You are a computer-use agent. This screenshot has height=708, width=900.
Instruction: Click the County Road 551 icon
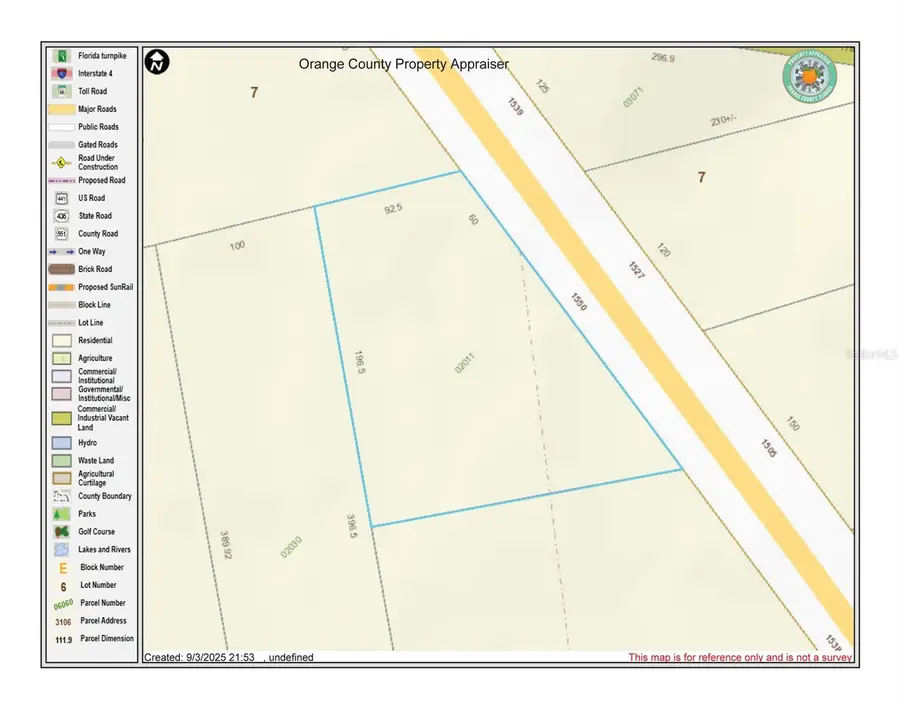click(x=62, y=234)
